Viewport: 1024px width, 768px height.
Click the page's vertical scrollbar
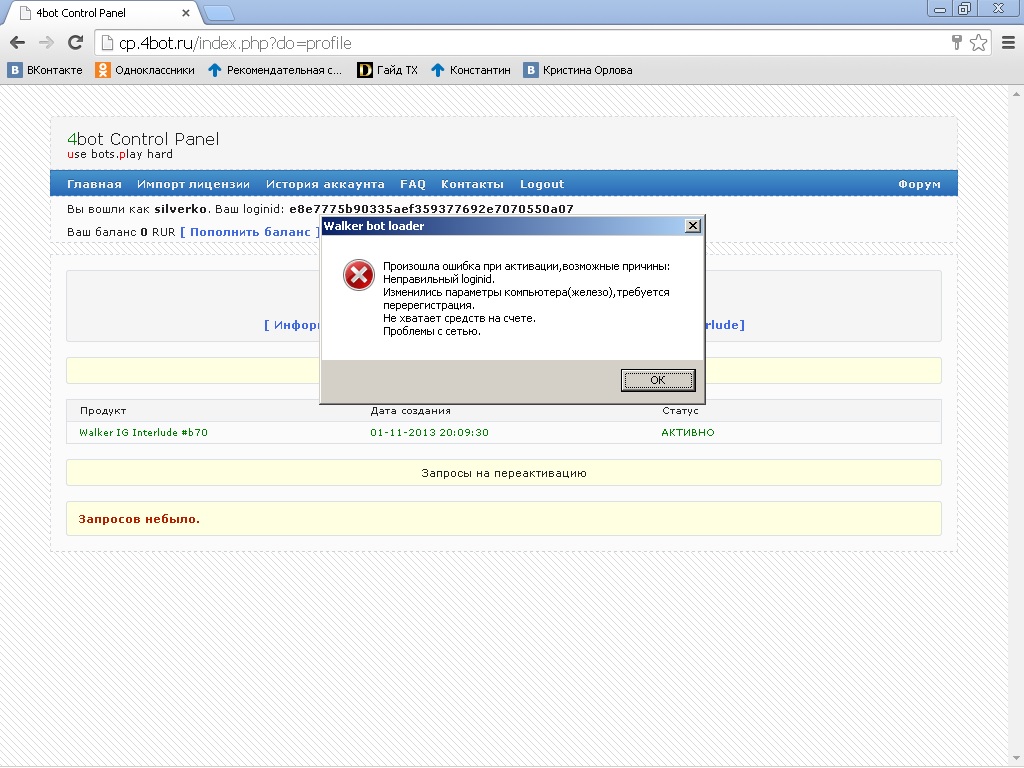[x=1016, y=424]
